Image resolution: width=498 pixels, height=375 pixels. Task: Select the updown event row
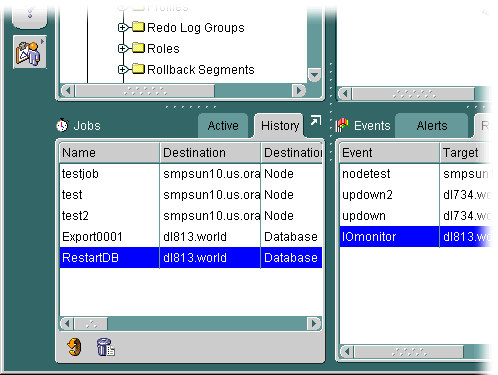[416, 216]
